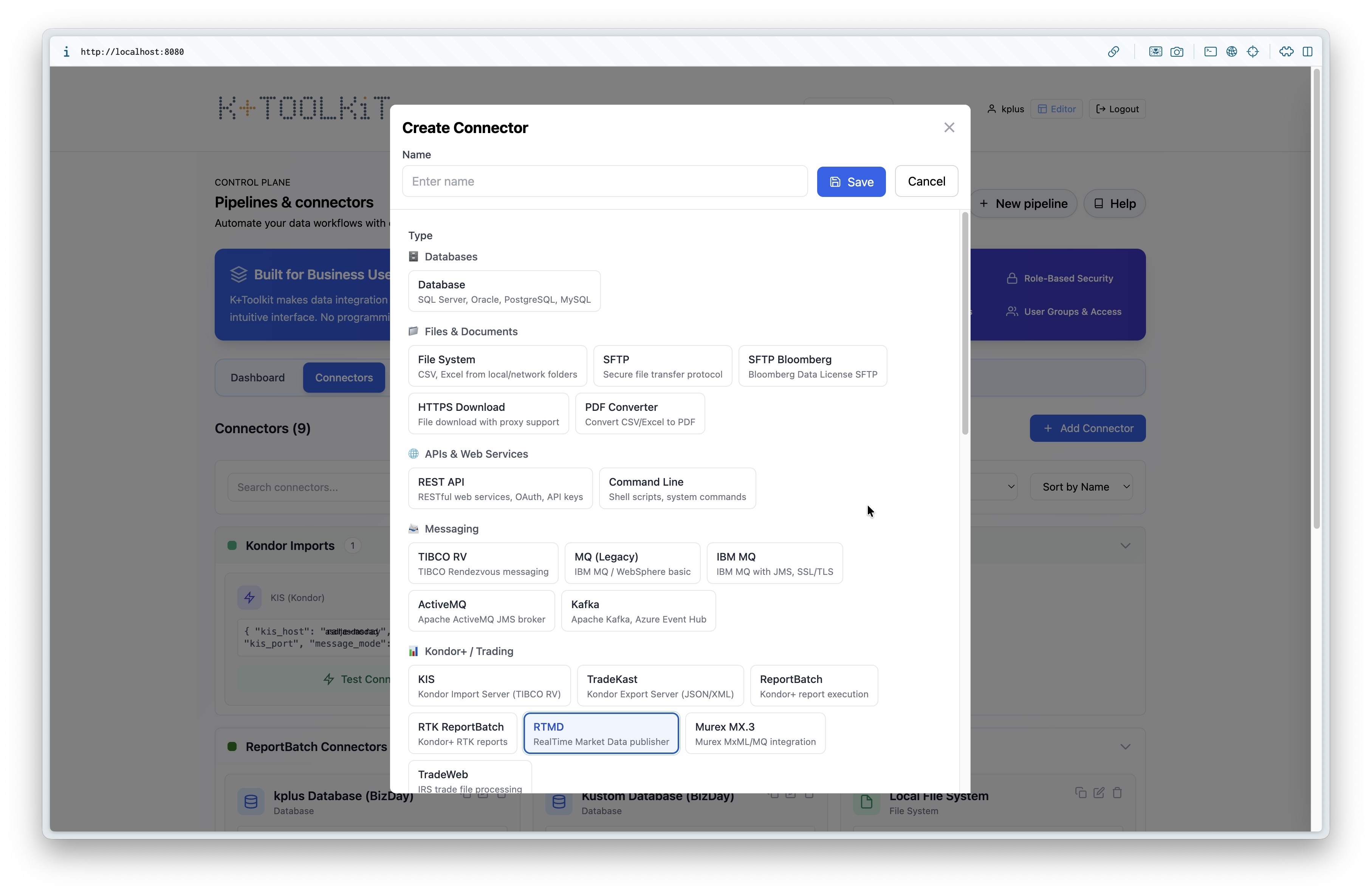Click the crosshair target icon in toolbar
This screenshot has height=895, width=1372.
click(1253, 52)
